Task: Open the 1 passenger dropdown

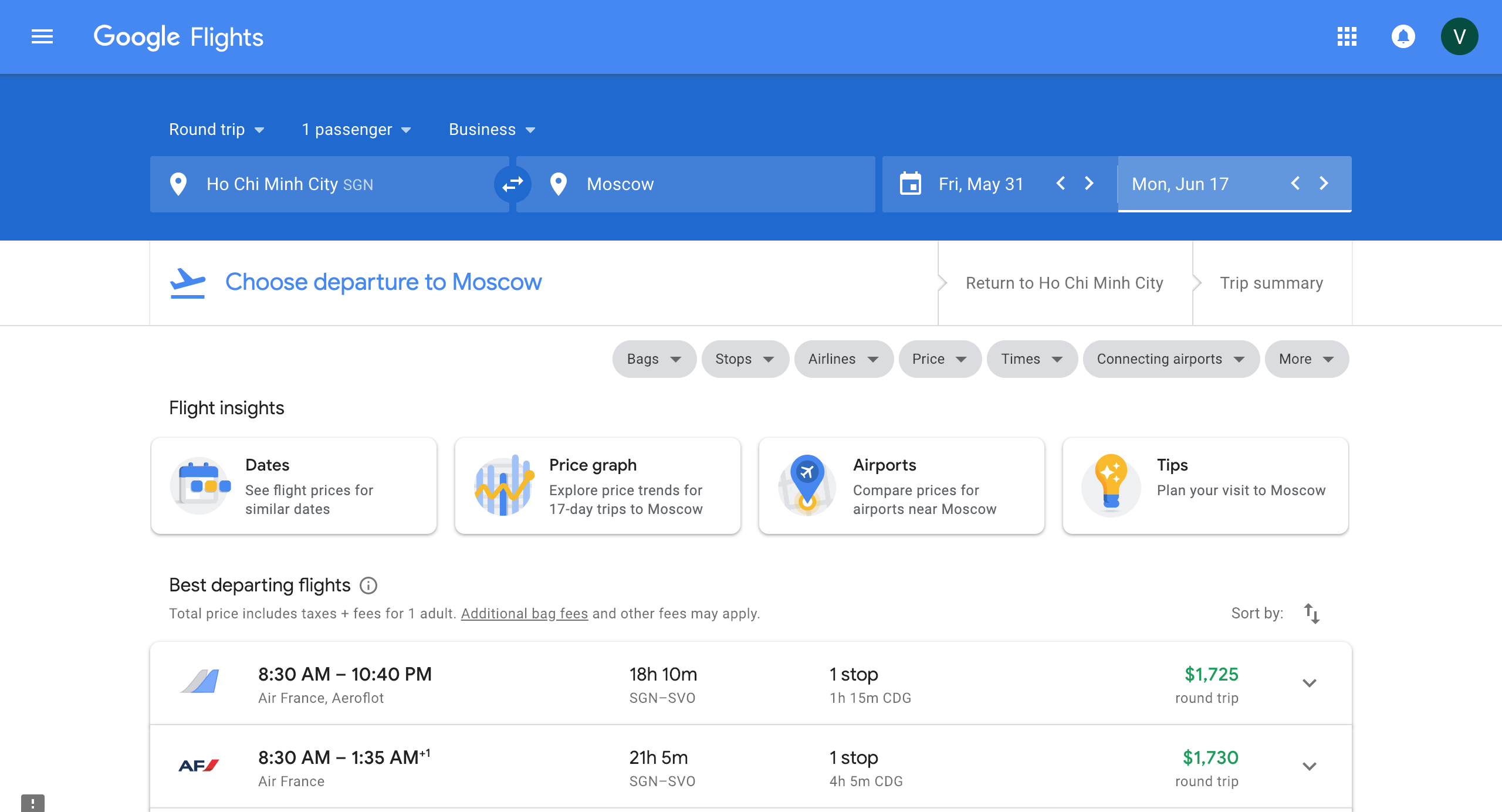Action: point(356,130)
